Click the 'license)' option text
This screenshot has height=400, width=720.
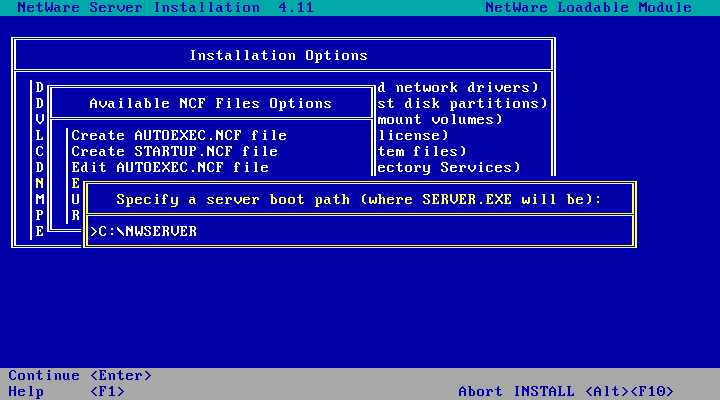tap(413, 135)
